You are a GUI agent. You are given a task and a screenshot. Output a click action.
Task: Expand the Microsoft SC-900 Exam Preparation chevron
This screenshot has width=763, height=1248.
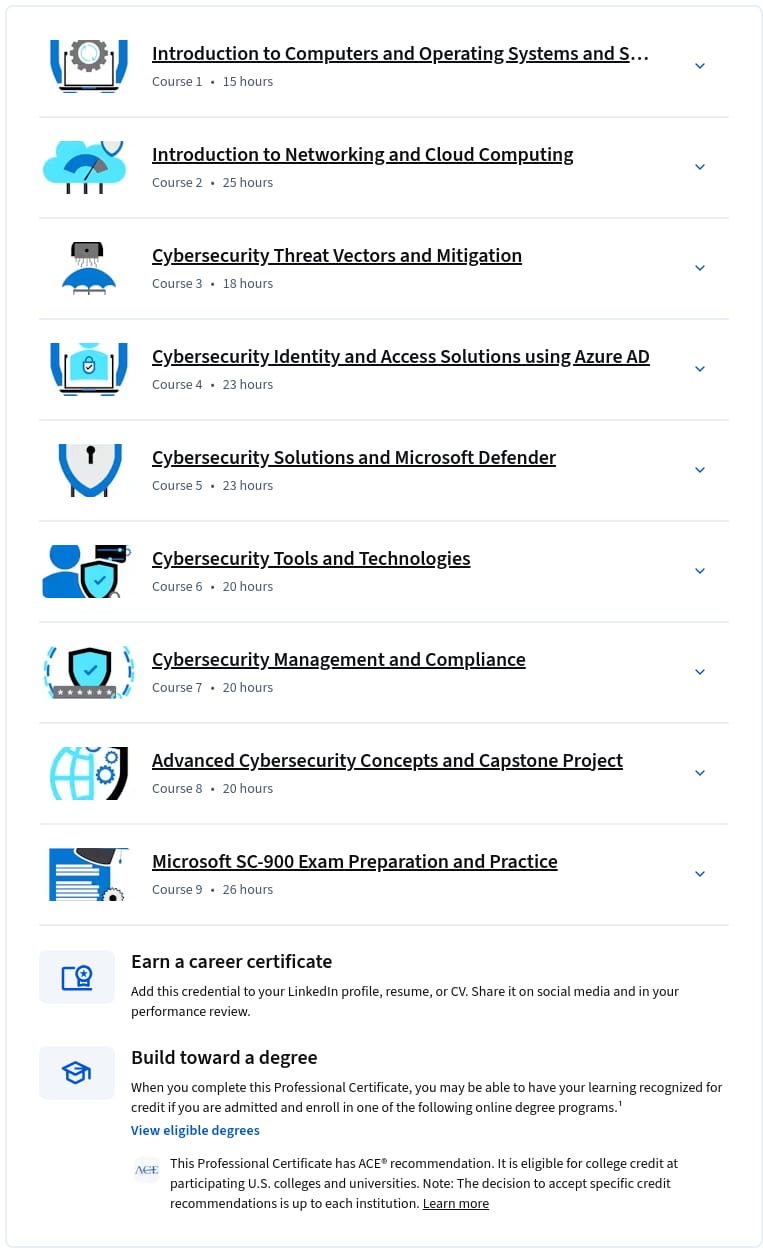pyautogui.click(x=700, y=874)
